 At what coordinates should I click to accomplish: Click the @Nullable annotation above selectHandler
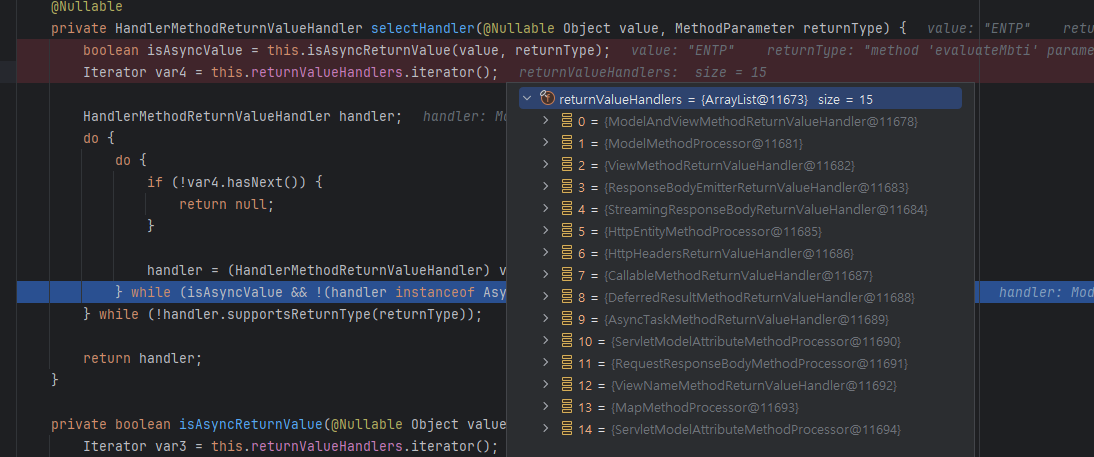pyautogui.click(x=87, y=8)
